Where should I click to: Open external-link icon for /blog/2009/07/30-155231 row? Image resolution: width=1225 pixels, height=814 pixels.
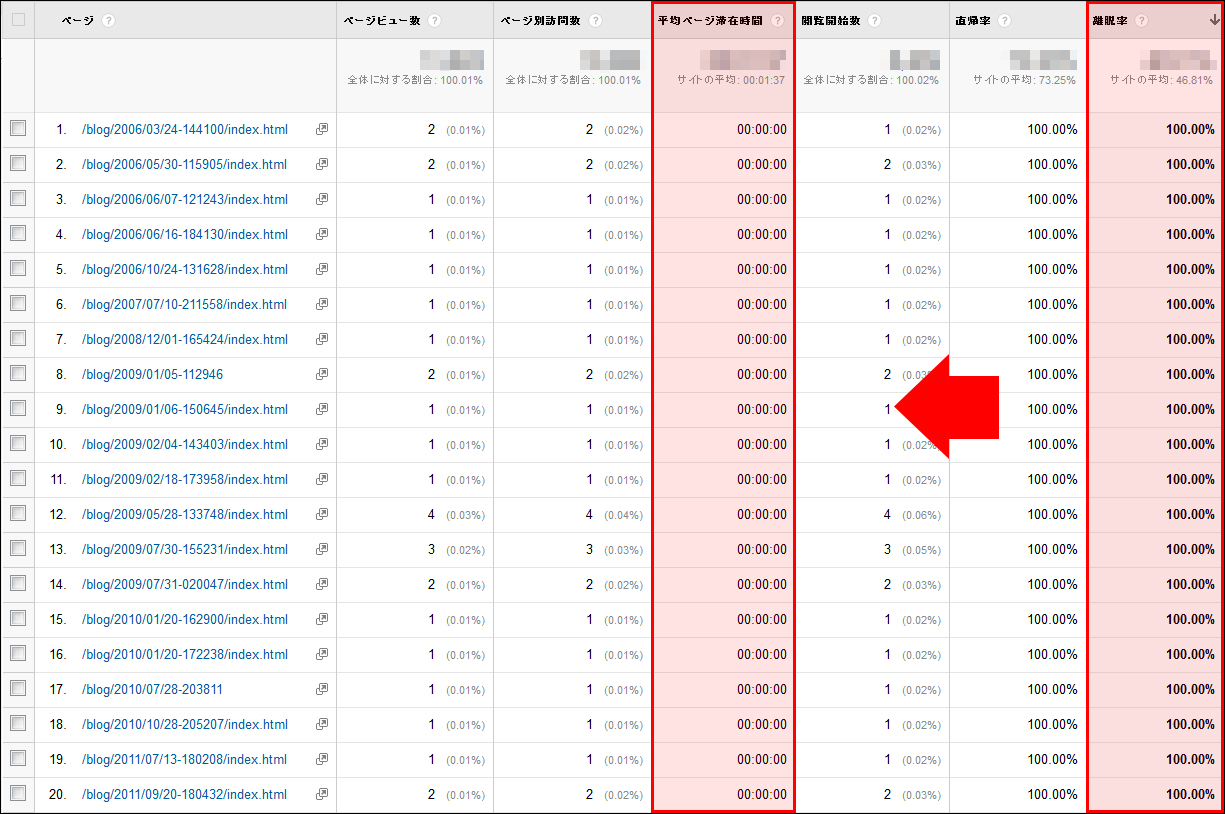coord(322,549)
